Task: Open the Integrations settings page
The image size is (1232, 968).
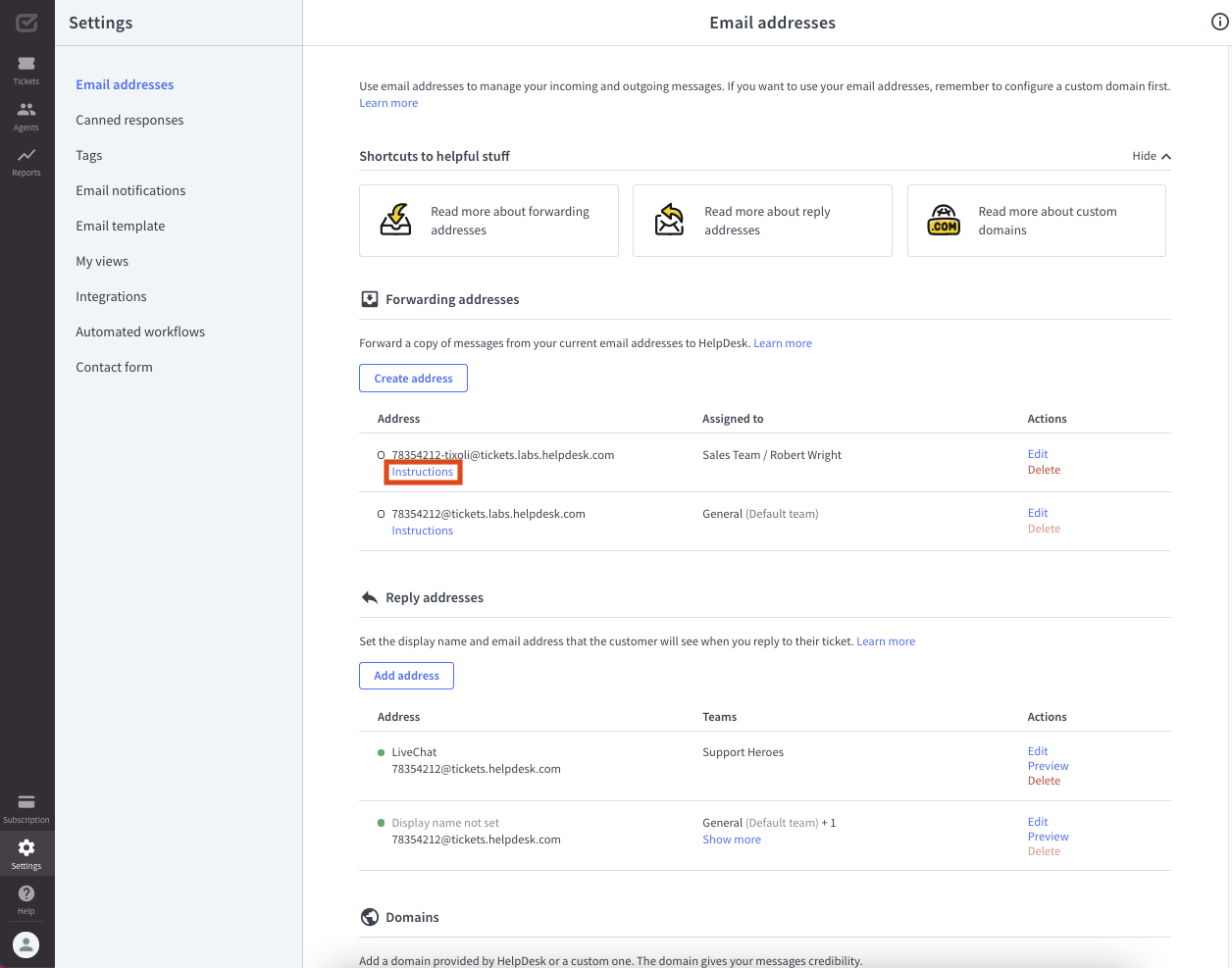Action: pyautogui.click(x=111, y=296)
